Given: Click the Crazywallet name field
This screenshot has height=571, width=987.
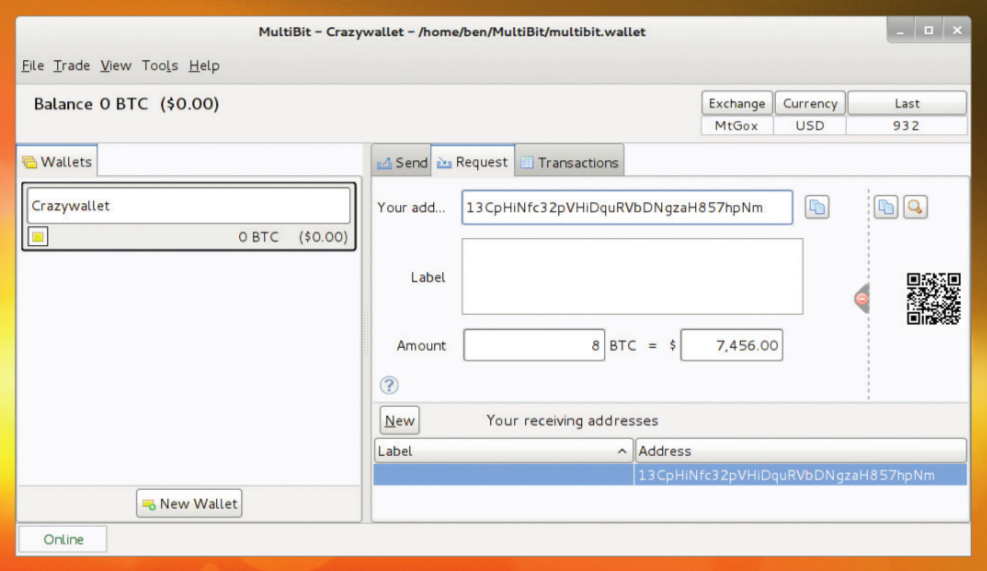Looking at the screenshot, I should coord(188,205).
